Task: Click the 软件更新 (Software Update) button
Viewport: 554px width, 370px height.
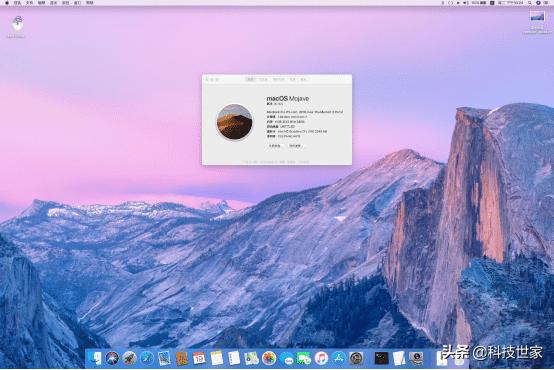Action: [295, 146]
